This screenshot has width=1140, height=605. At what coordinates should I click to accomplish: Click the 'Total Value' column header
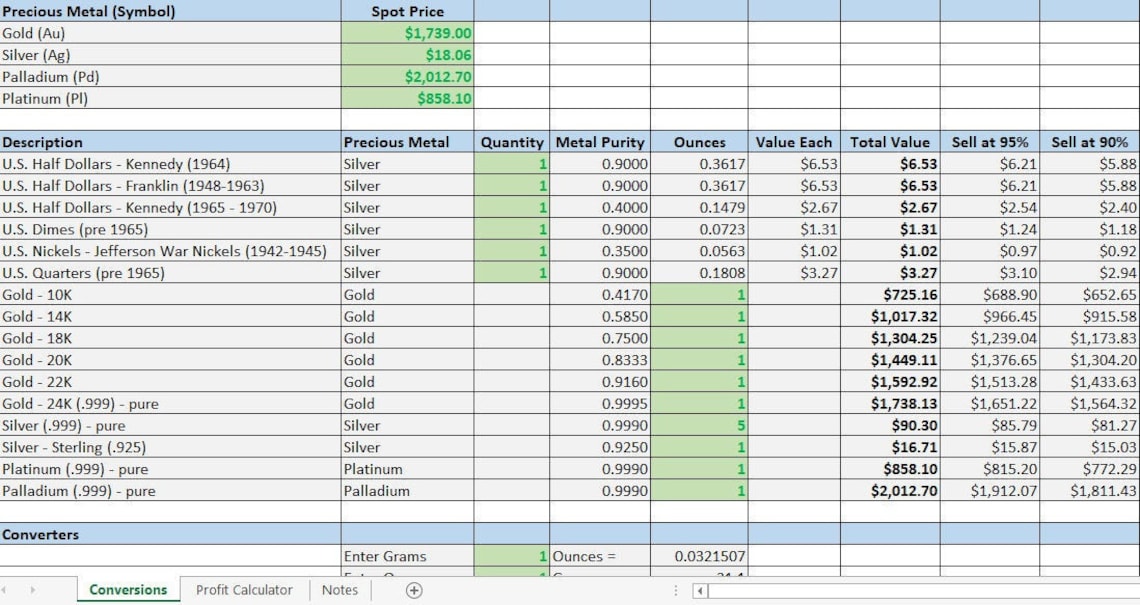point(890,142)
